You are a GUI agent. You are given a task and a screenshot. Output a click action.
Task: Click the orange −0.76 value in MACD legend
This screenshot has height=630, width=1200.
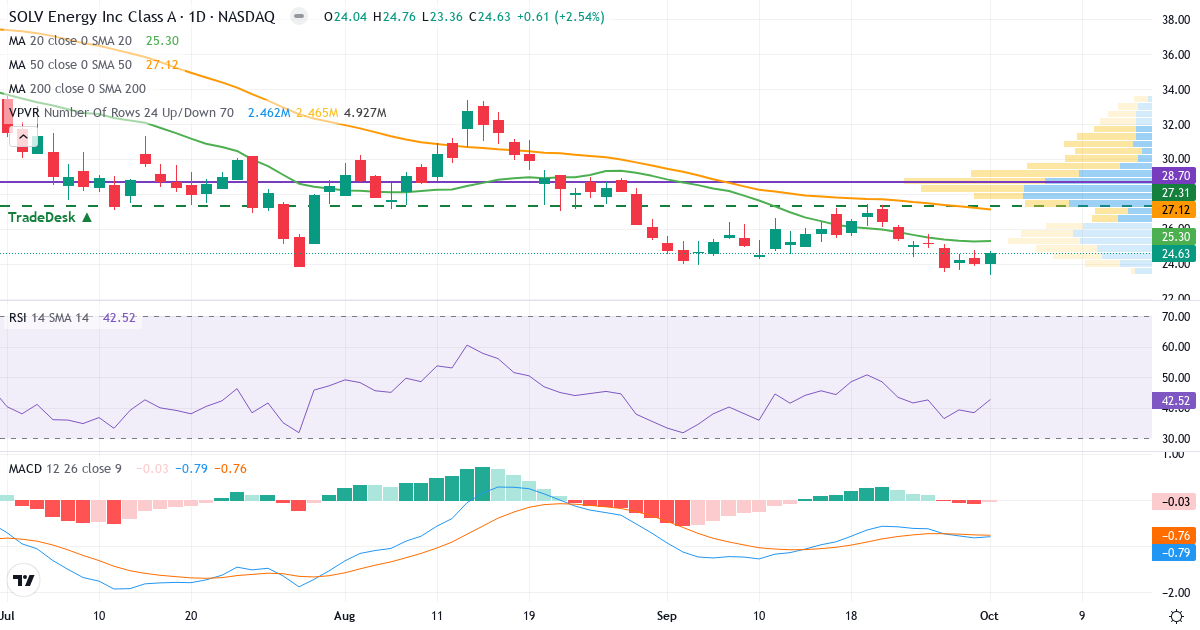click(230, 468)
